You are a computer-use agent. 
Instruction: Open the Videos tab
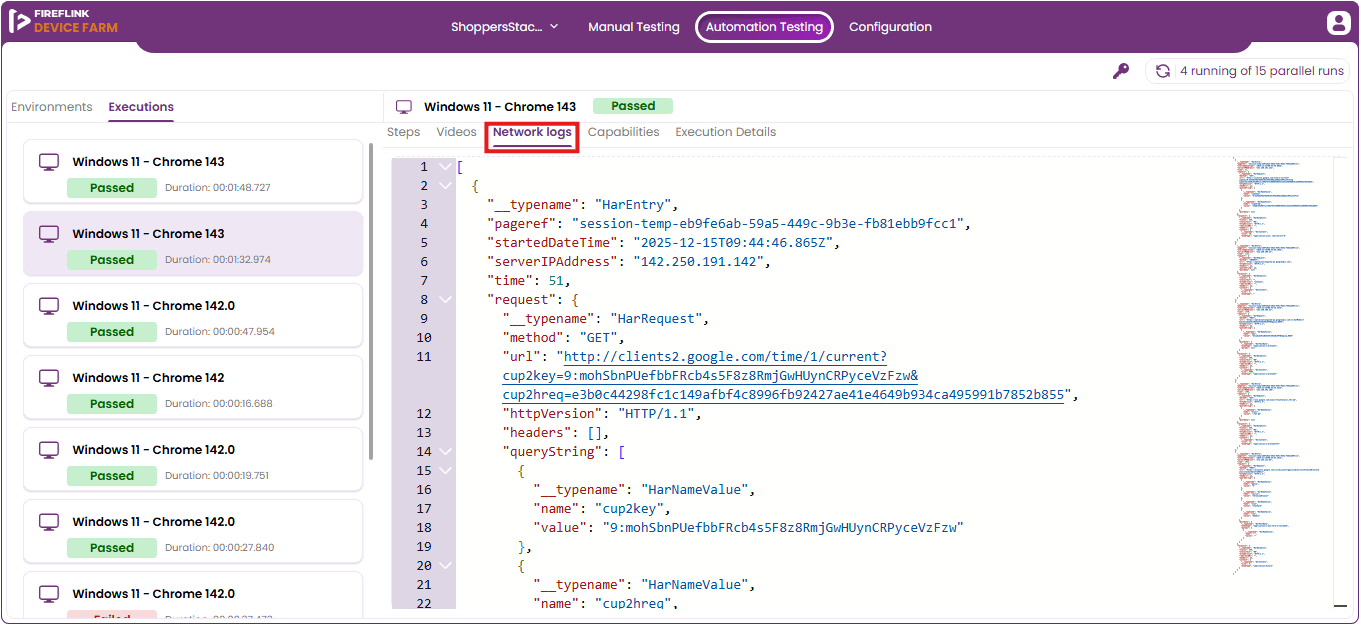[456, 132]
